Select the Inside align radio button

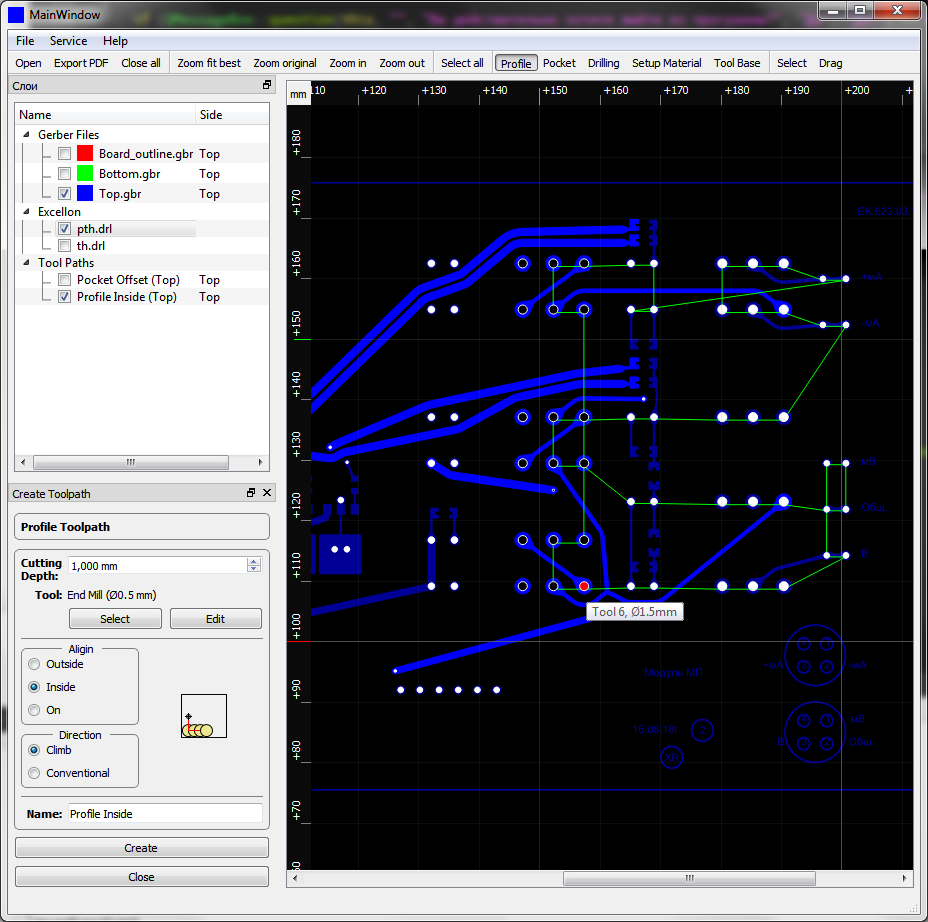pyautogui.click(x=34, y=686)
